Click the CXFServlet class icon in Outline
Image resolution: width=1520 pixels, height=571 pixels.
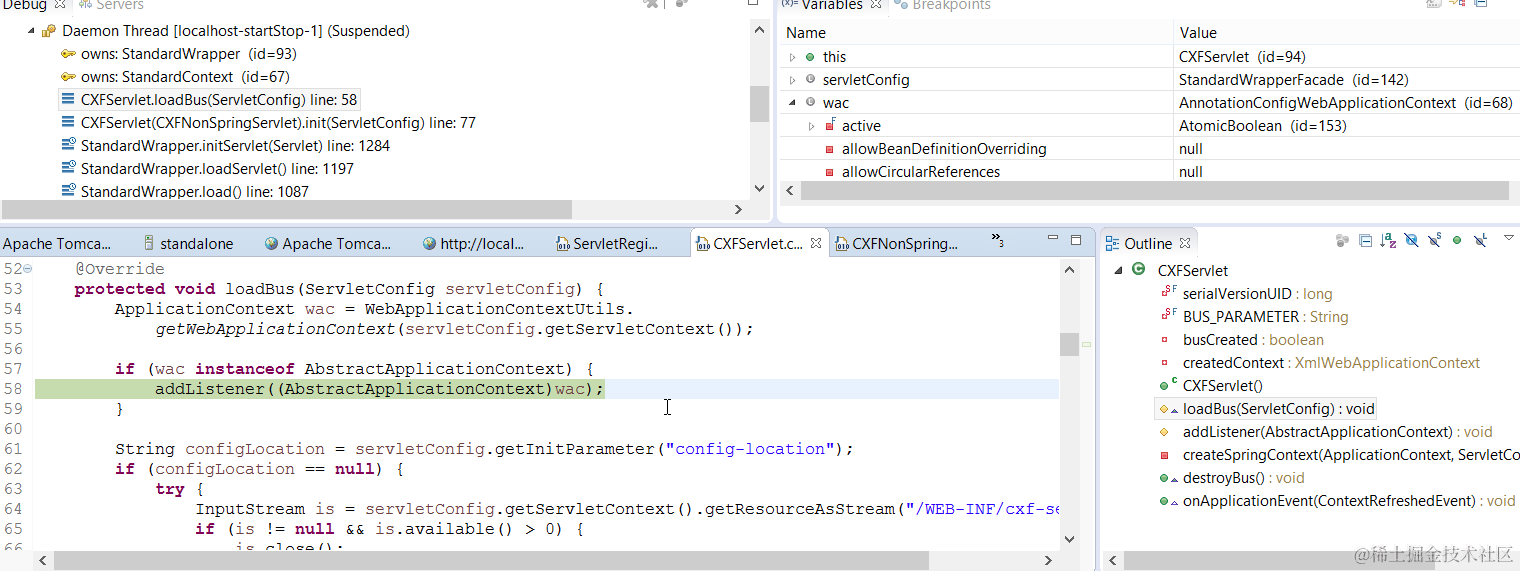1138,270
